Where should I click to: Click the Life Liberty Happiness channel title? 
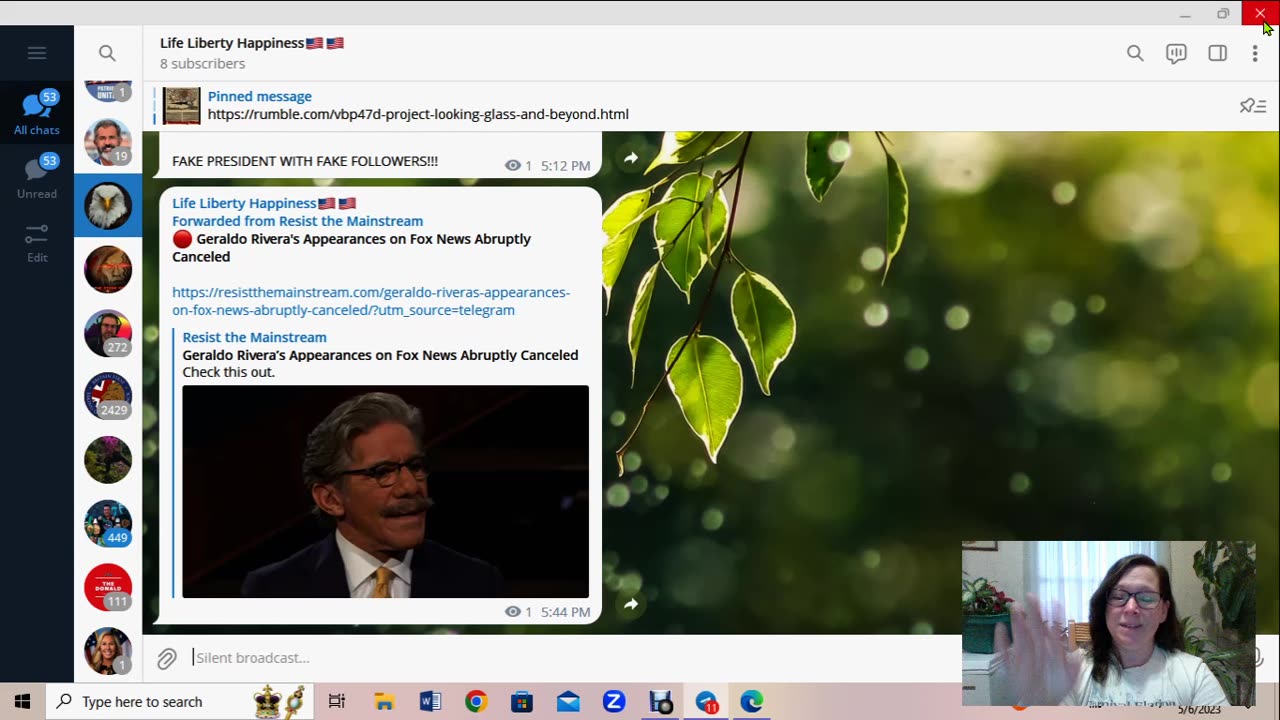click(252, 43)
